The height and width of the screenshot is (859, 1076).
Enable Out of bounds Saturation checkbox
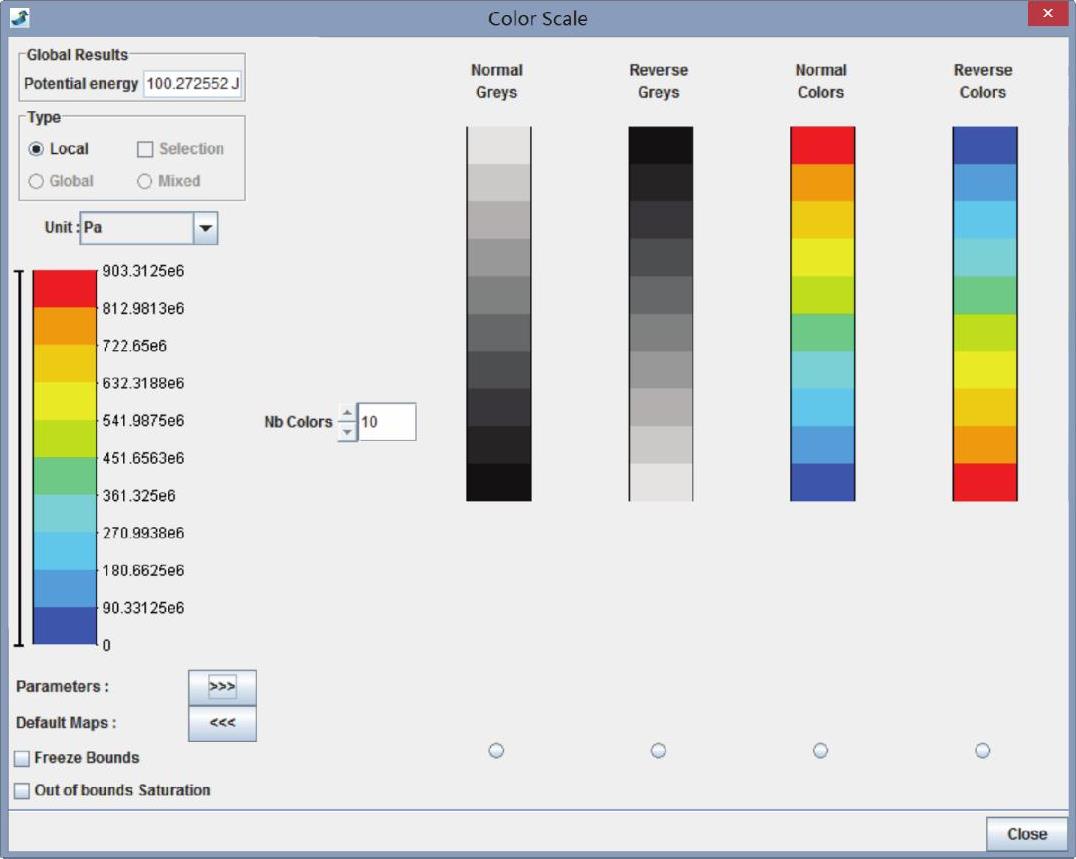(x=23, y=790)
